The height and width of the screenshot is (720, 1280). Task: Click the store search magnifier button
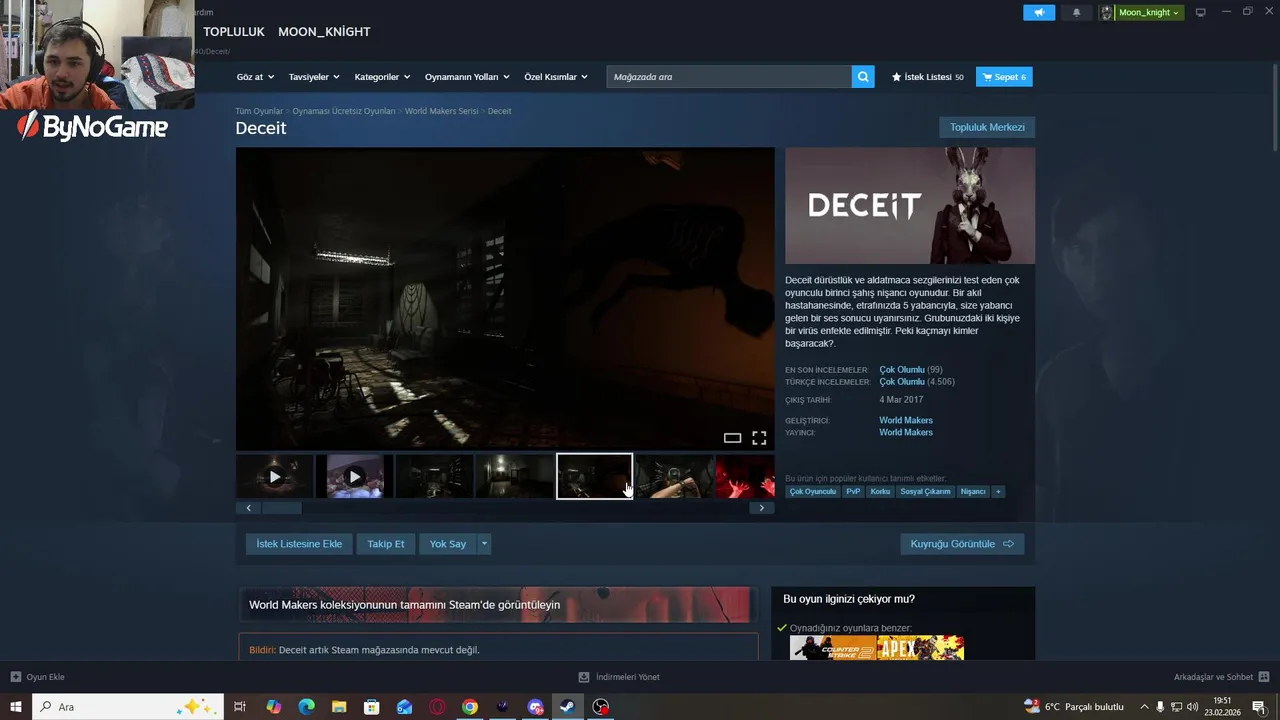coord(863,77)
